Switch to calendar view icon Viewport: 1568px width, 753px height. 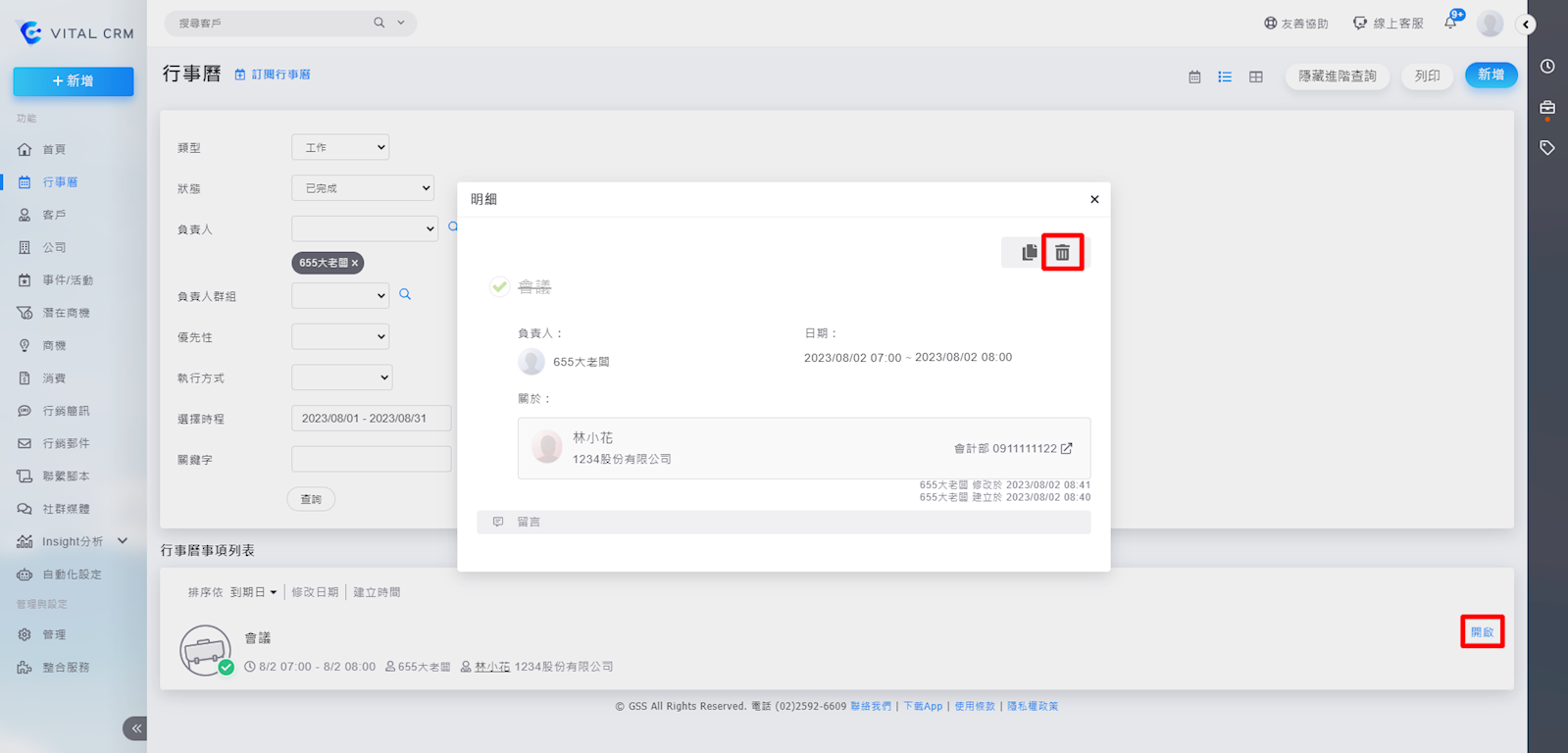point(1194,76)
